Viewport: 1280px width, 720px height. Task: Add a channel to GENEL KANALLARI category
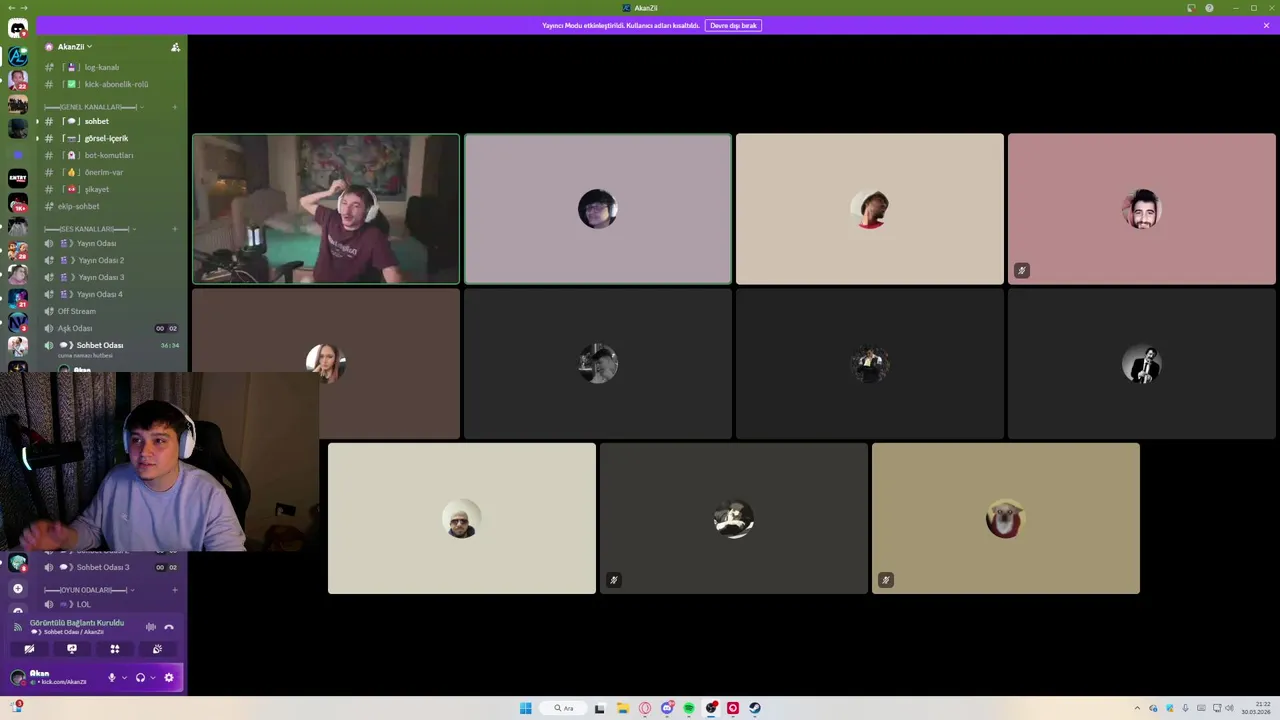[175, 107]
